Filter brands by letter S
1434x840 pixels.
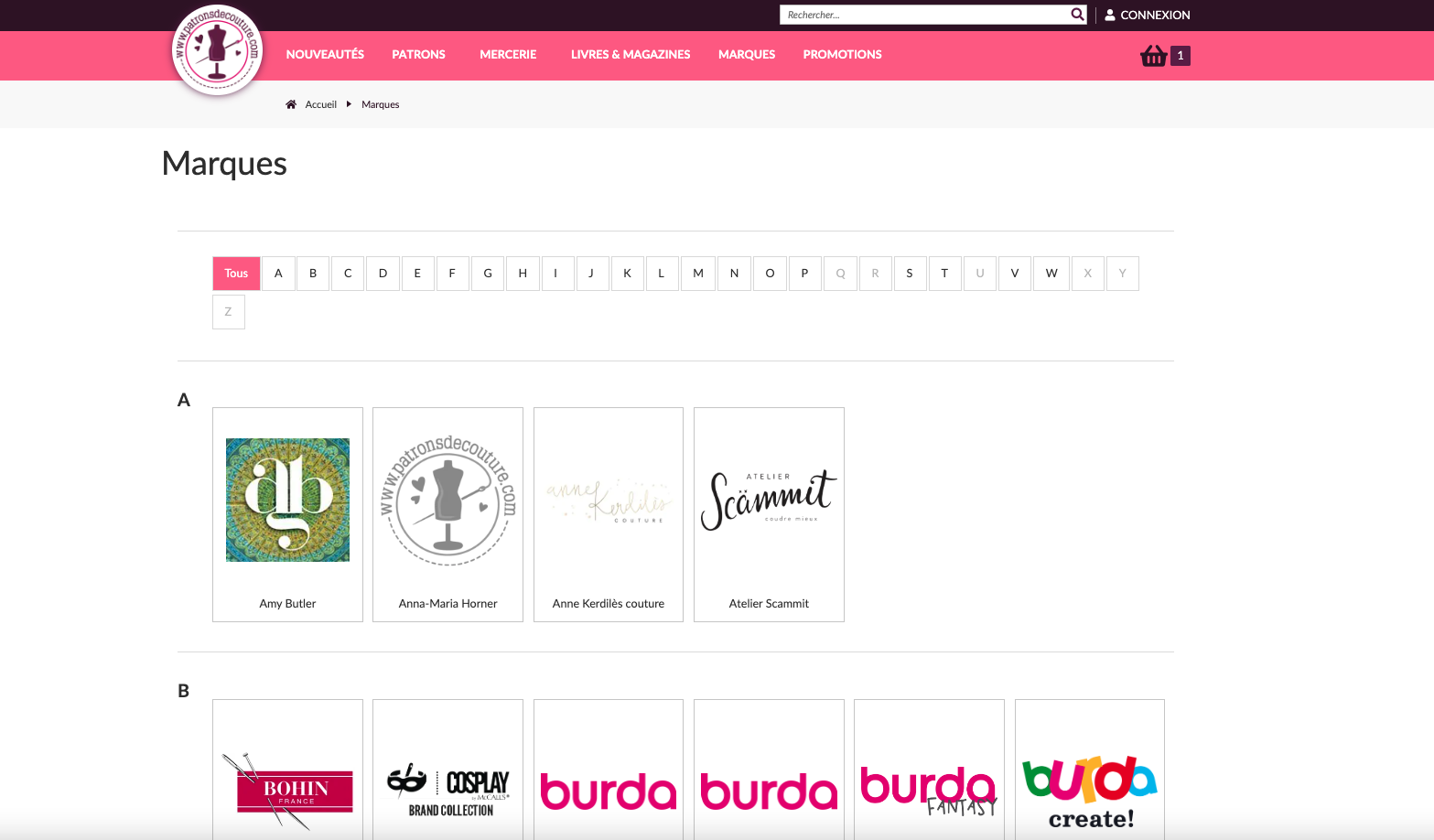[910, 274]
